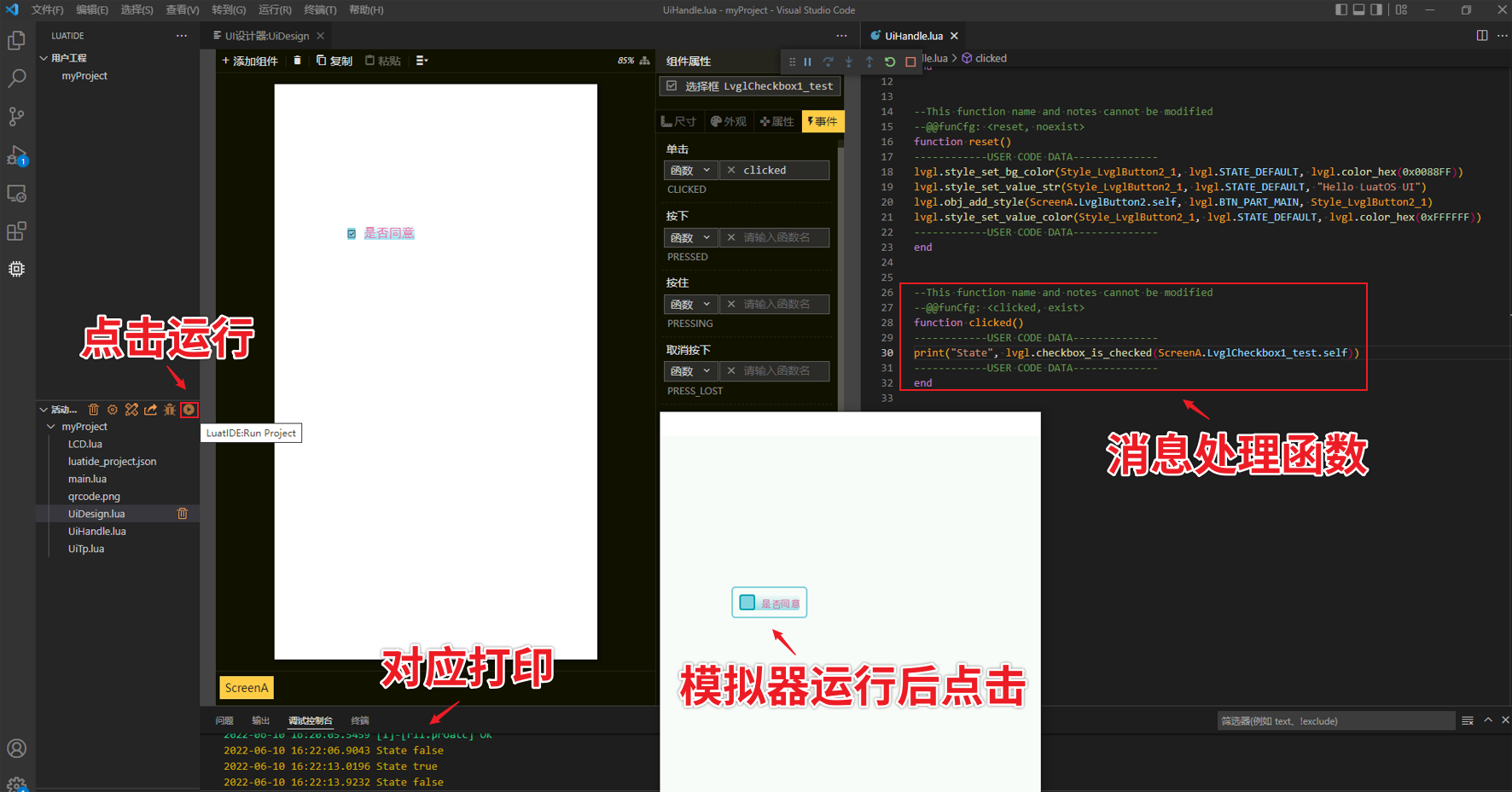
Task: Click the 添加组件 button
Action: click(x=250, y=61)
